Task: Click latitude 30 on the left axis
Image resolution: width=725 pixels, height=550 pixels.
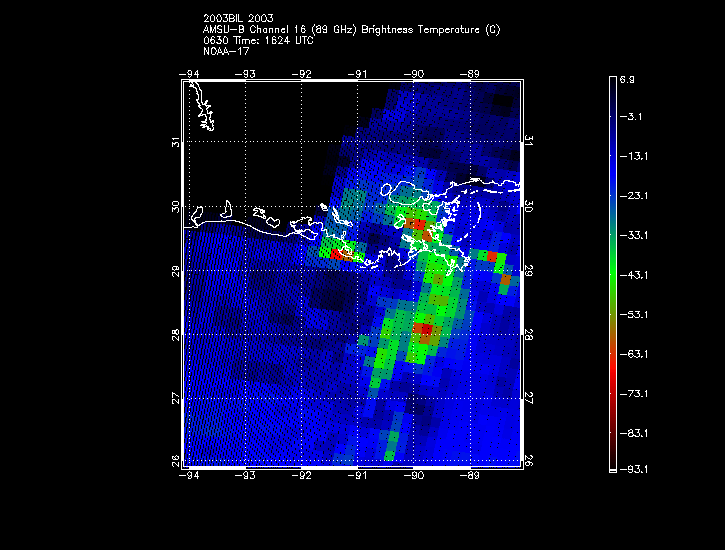Action: point(176,207)
